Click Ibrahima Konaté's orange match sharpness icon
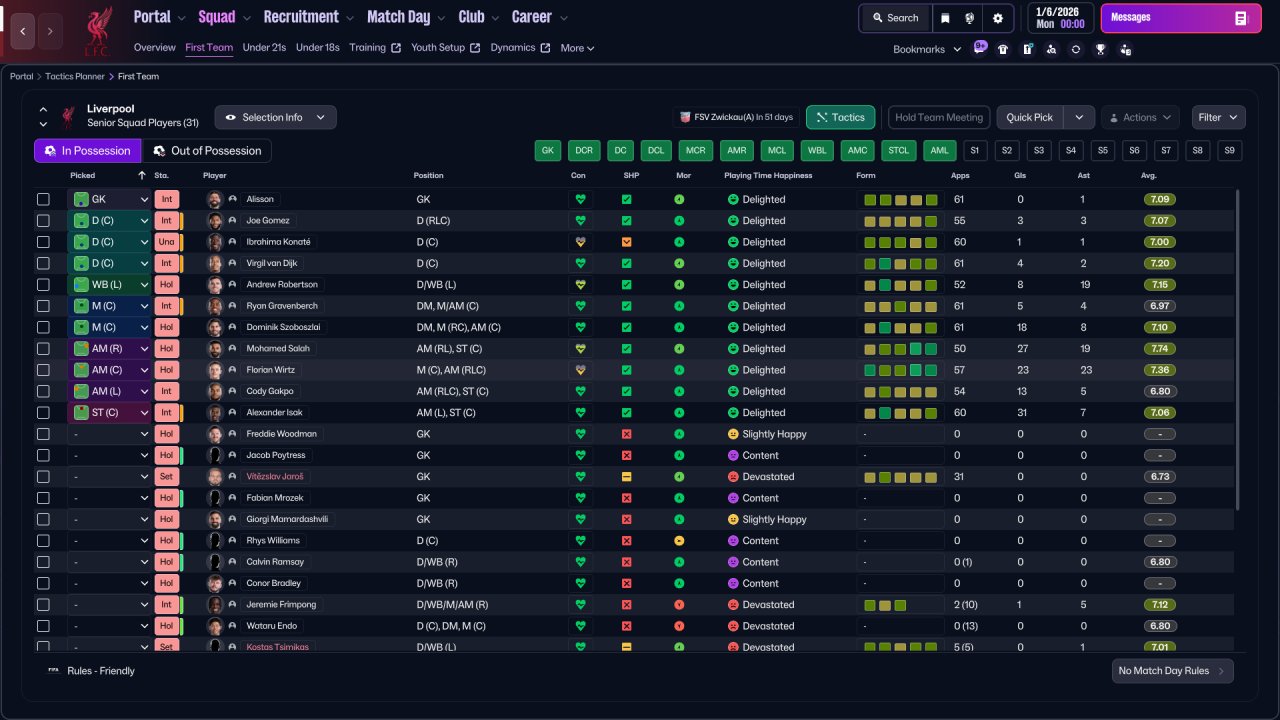Viewport: 1280px width, 720px height. [626, 242]
